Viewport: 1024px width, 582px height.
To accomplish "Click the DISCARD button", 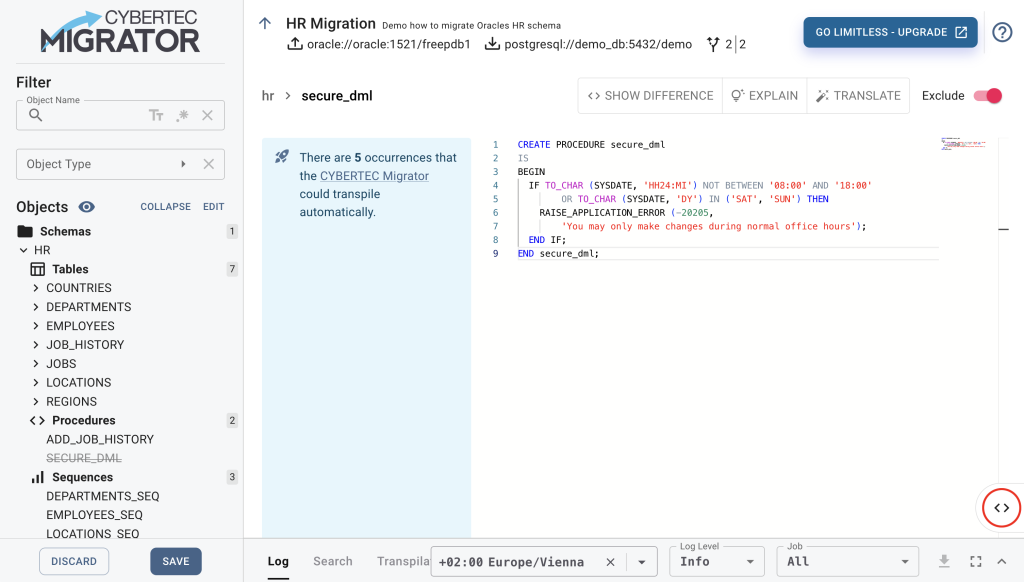I will 74,561.
